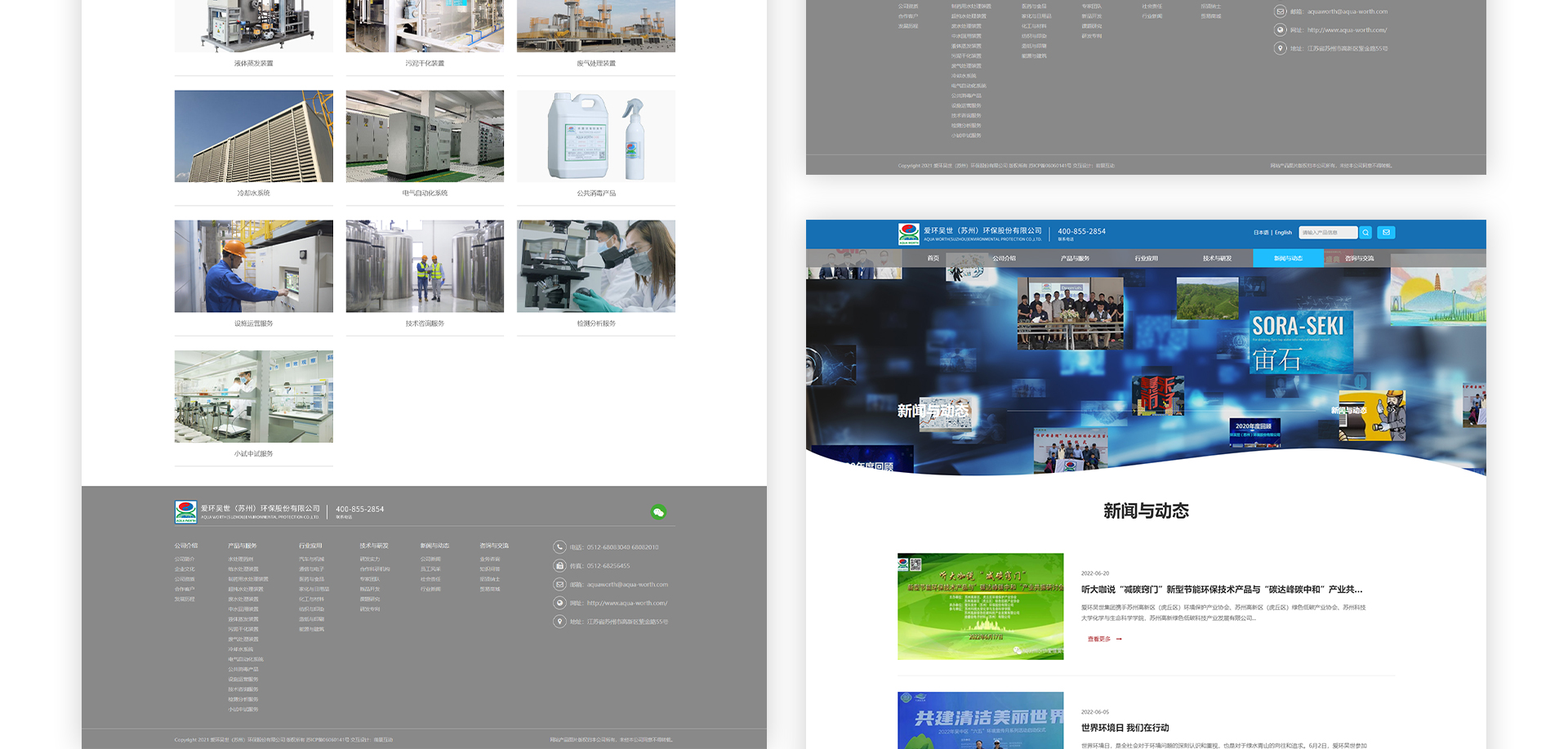Click the 企业文化 link in left footer
The height and width of the screenshot is (749, 1568).
coord(185,569)
